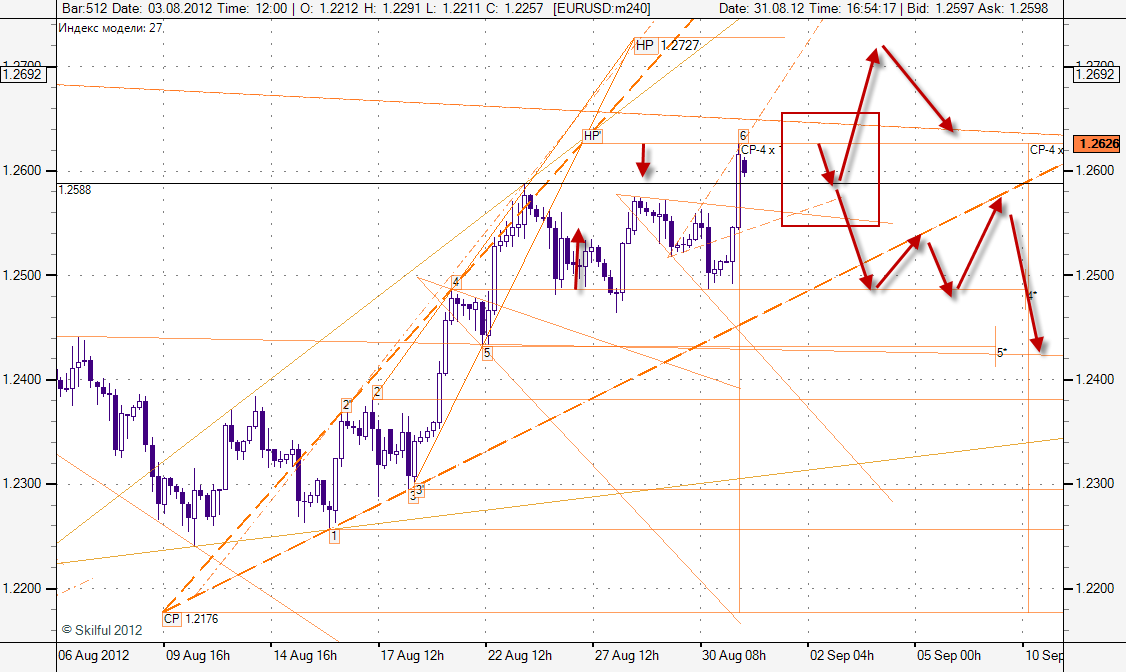Click the 'Индекс модели: 27' text
Viewport: 1126px width, 672px height.
110,28
